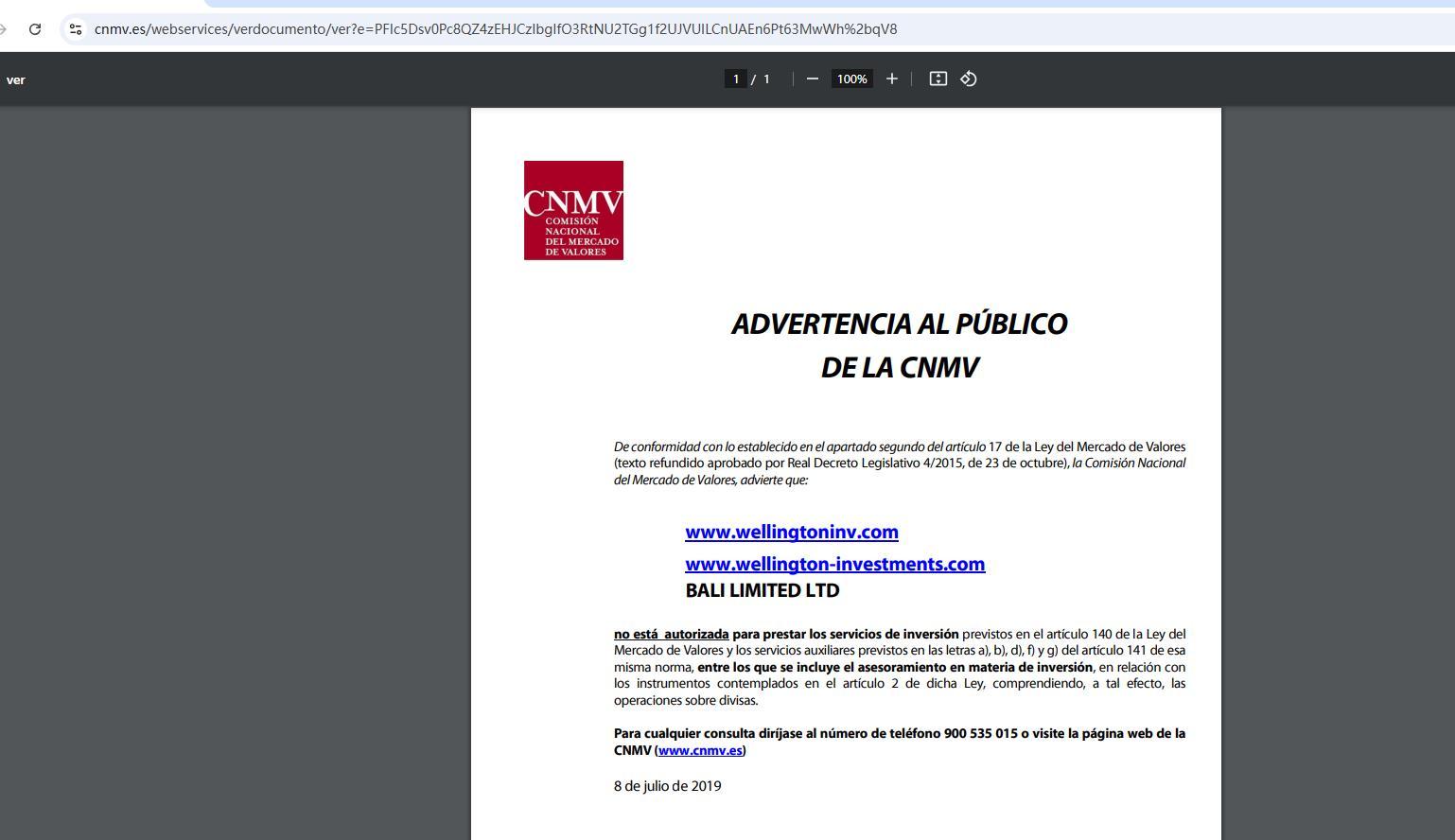Click the "ver" document title

[x=16, y=79]
